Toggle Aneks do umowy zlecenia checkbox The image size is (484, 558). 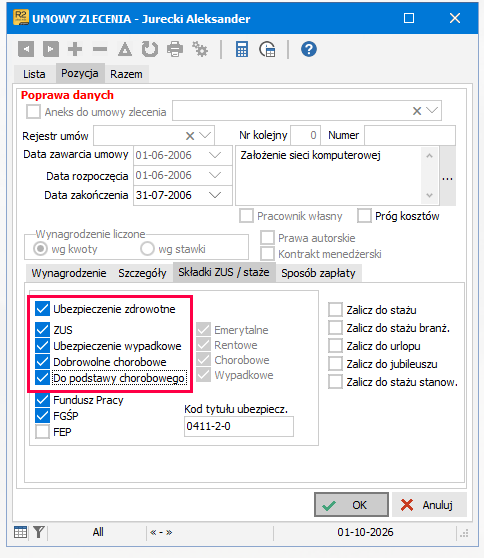point(33,112)
